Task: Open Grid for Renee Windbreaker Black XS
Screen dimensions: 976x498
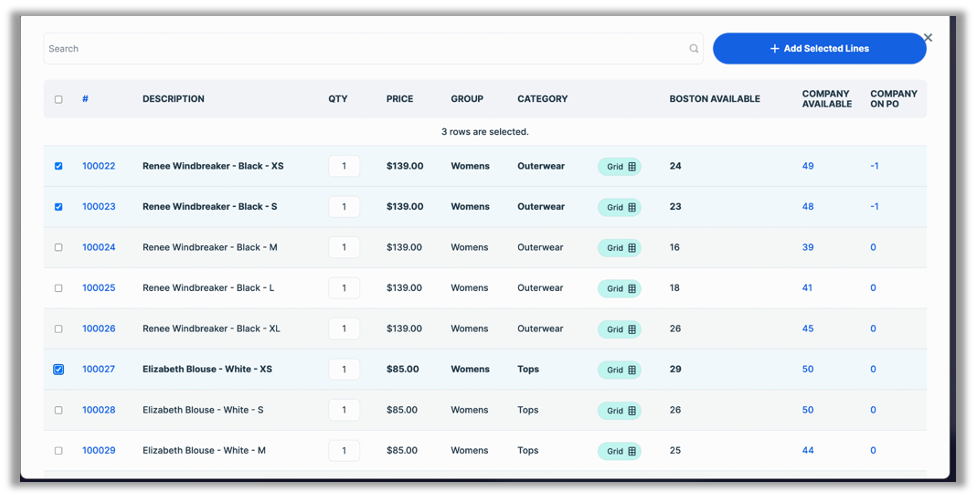Action: 619,167
